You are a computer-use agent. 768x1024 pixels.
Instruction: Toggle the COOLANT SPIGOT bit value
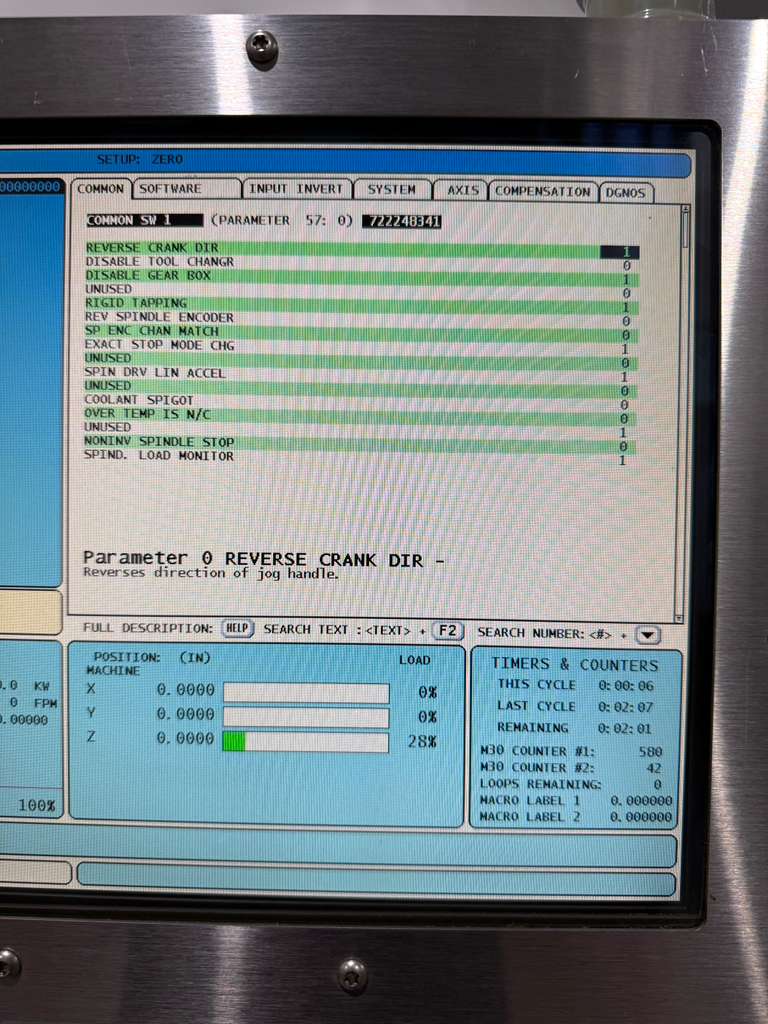point(622,405)
